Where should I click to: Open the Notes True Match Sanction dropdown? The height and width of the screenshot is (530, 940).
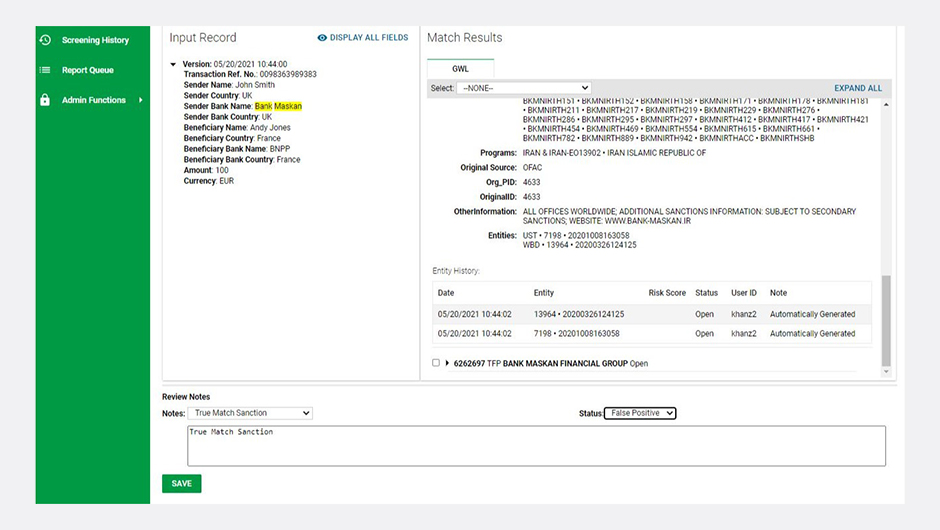pyautogui.click(x=250, y=413)
